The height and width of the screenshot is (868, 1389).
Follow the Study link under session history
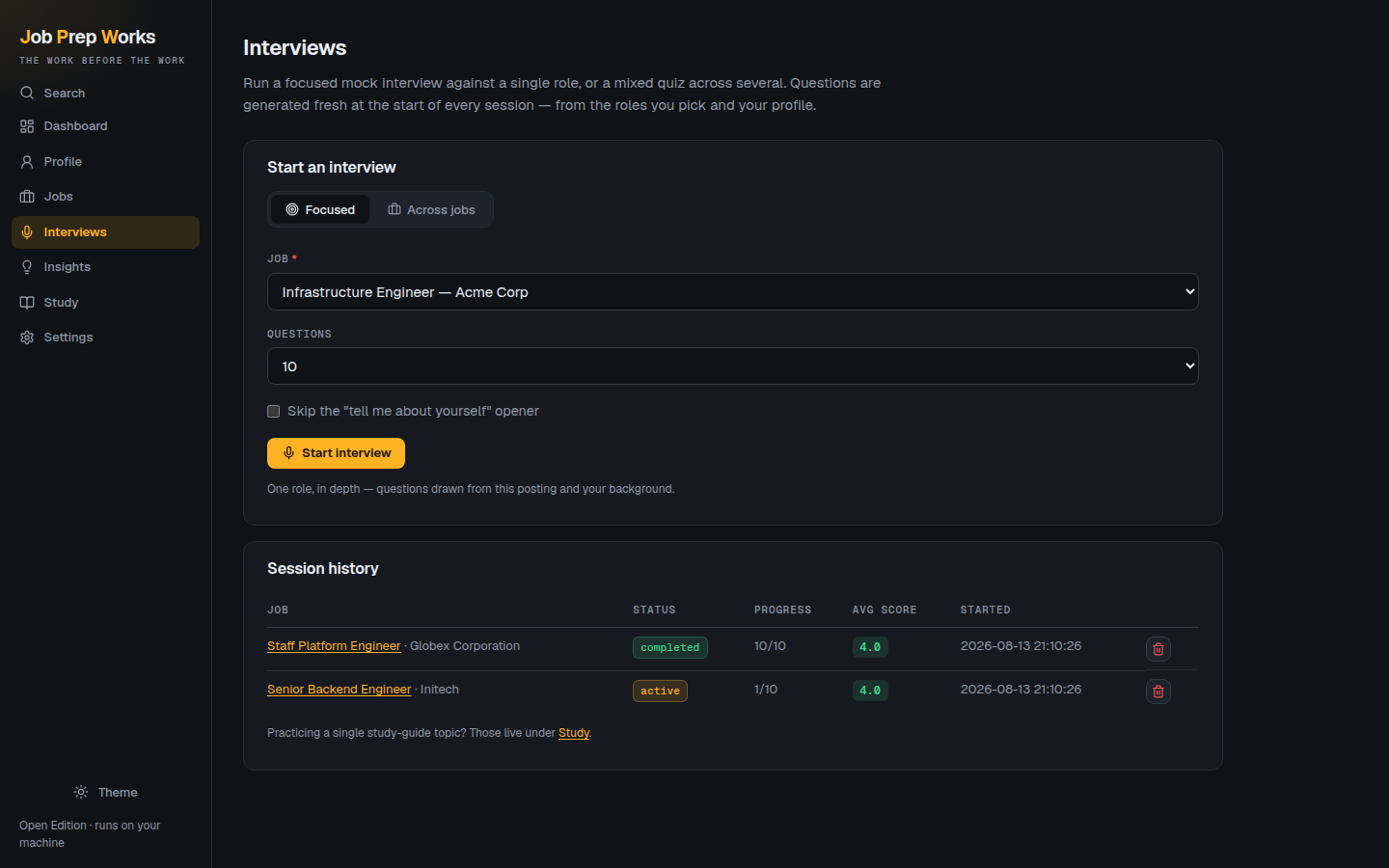574,733
